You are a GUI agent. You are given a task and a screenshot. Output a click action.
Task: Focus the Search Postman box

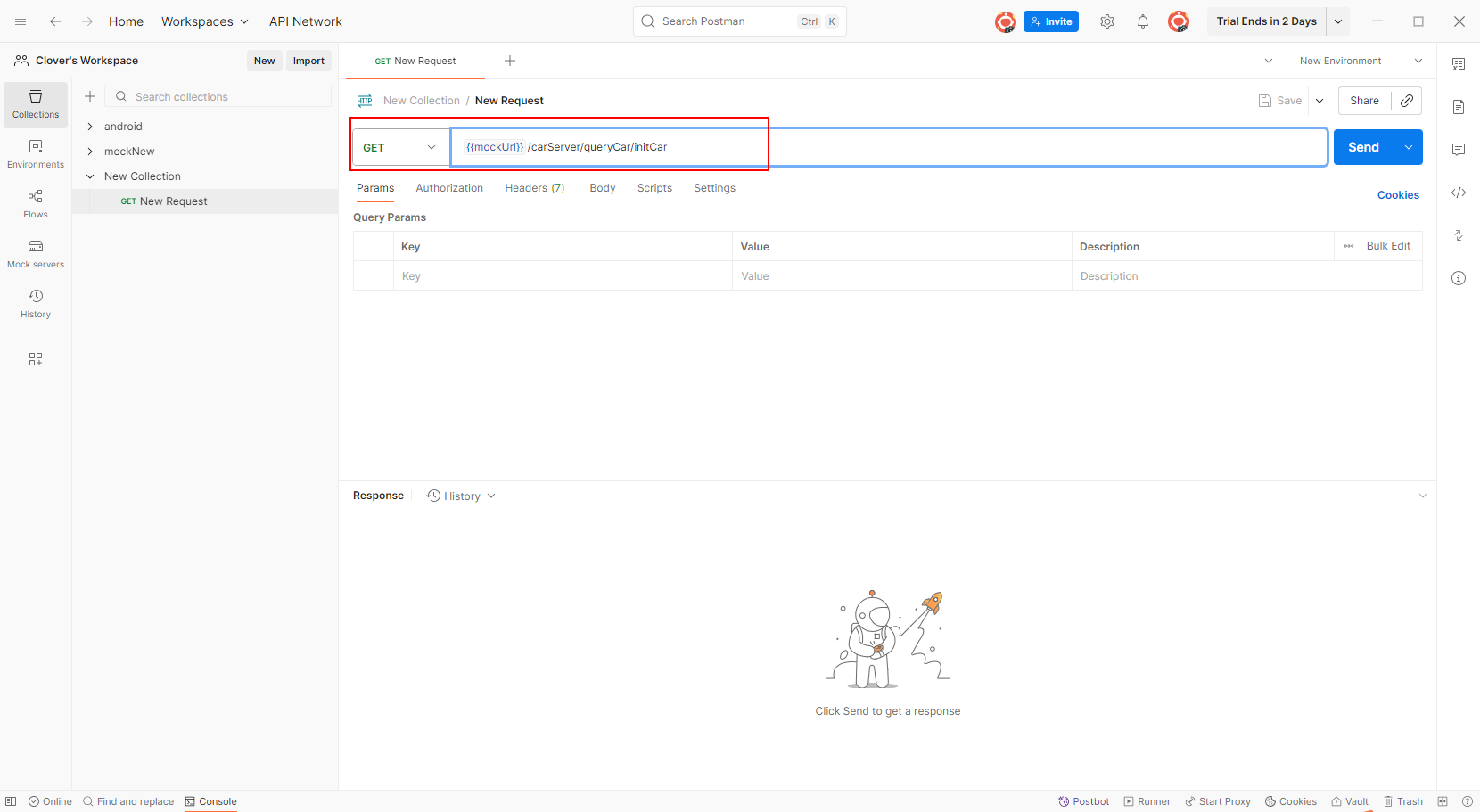click(x=740, y=21)
